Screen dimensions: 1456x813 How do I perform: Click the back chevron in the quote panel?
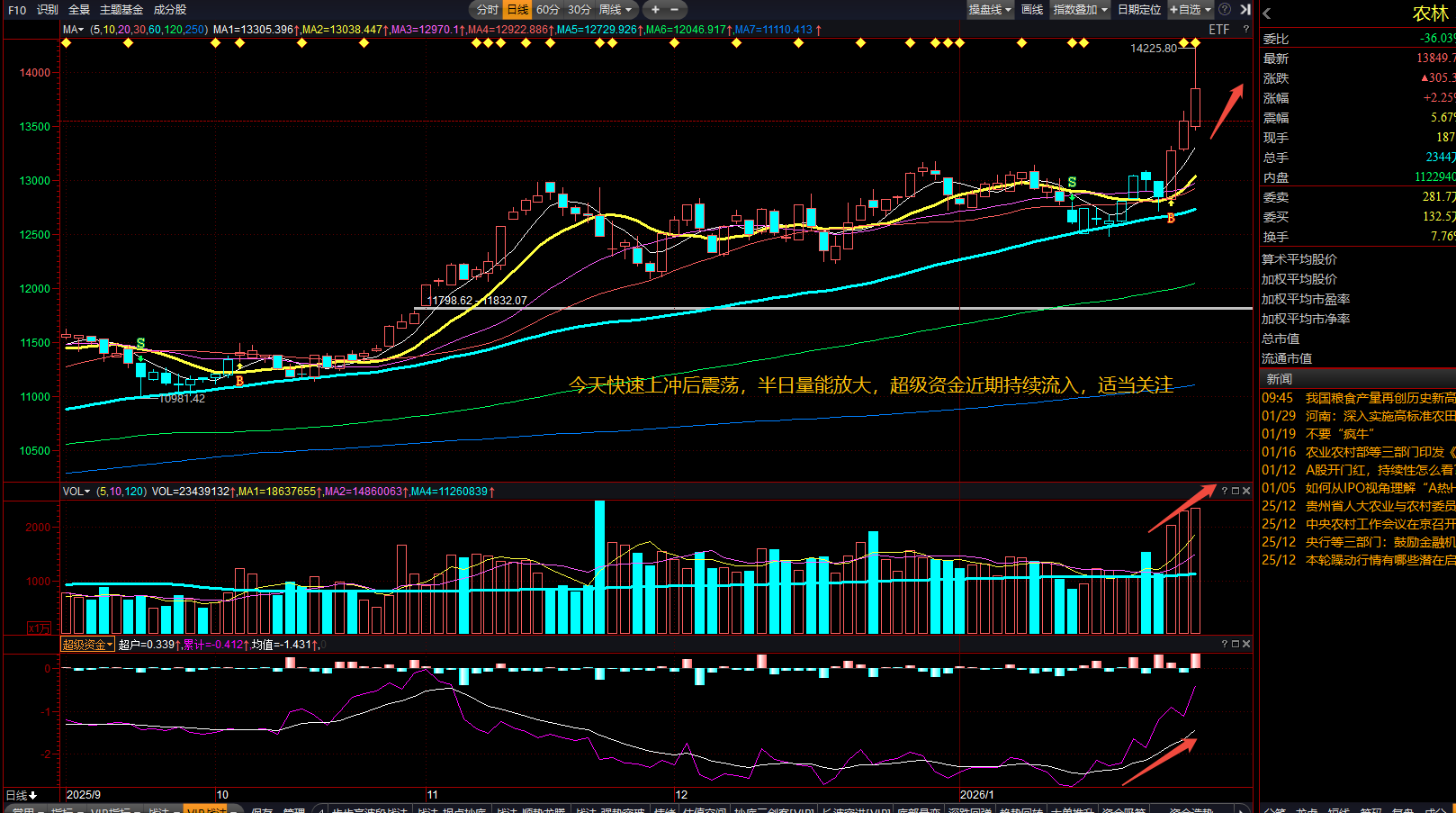coord(1267,14)
